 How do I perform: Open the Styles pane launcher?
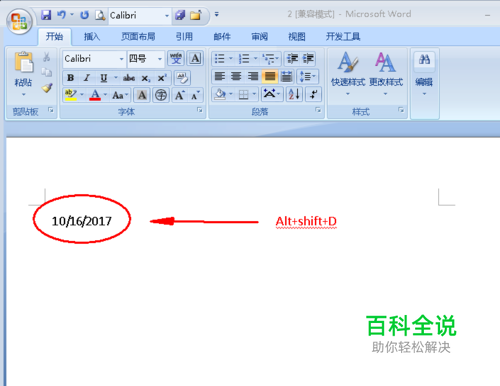401,110
